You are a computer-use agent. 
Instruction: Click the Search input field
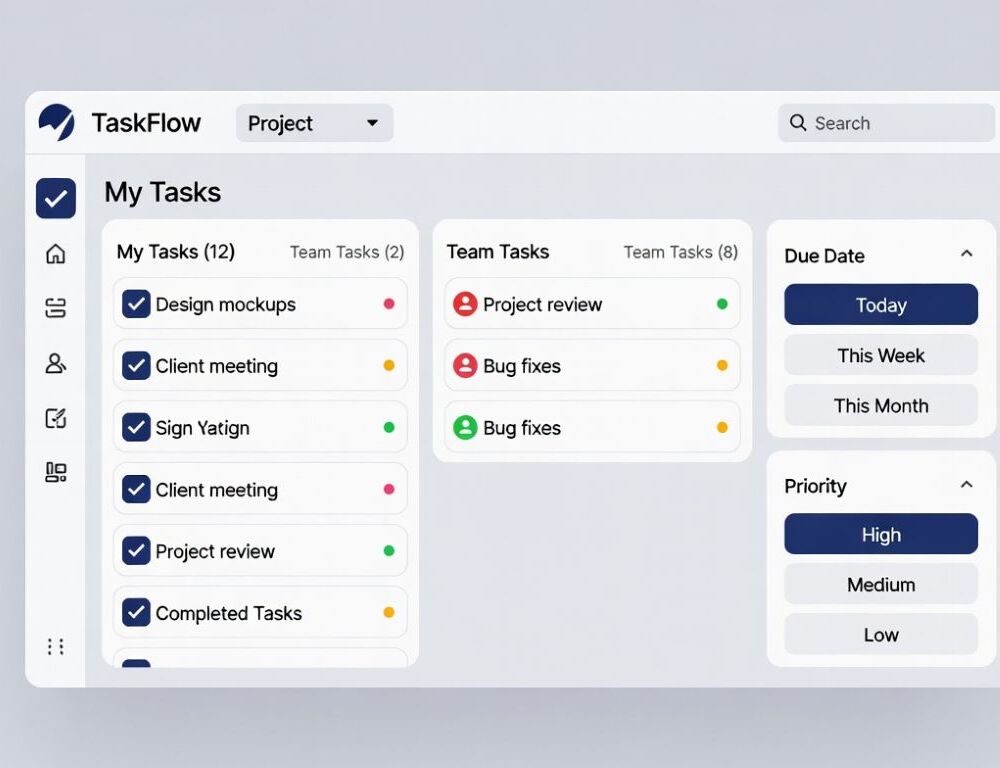coord(886,123)
